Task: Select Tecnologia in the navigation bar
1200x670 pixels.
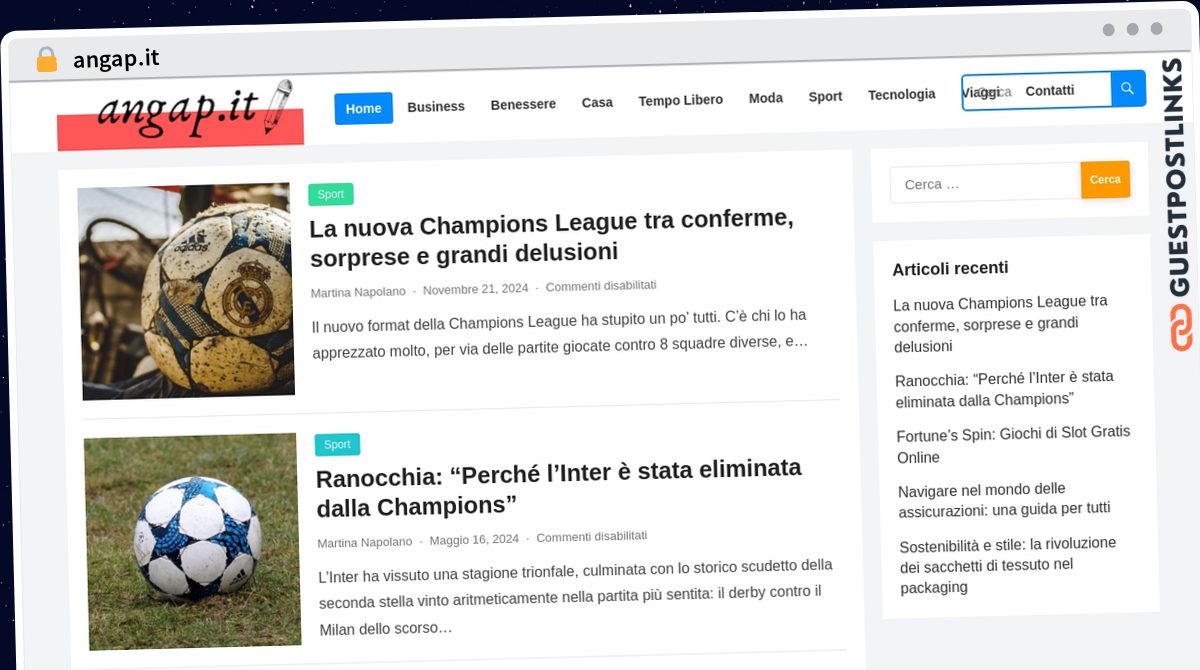Action: (x=901, y=94)
